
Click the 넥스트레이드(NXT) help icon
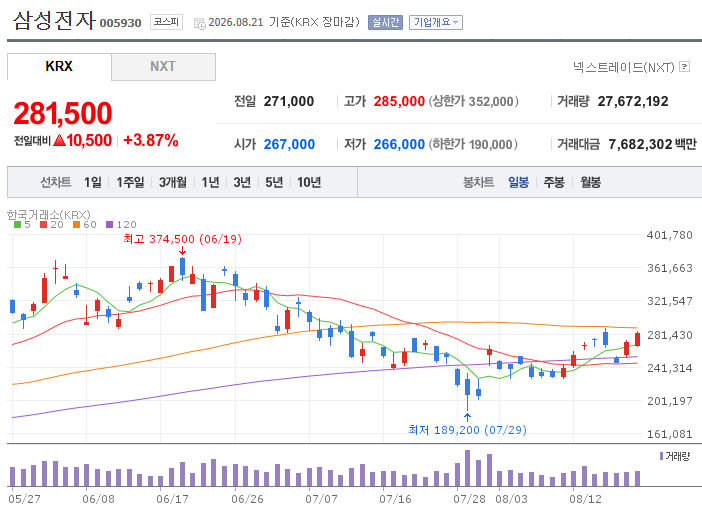pyautogui.click(x=685, y=67)
